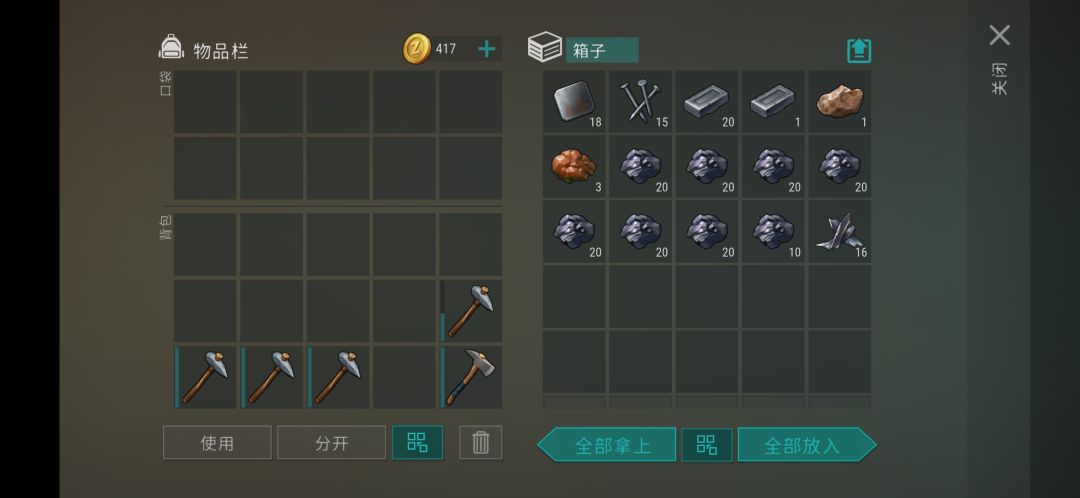Close the inventory with 关闭 X
Image resolution: width=1080 pixels, height=498 pixels.
[999, 35]
